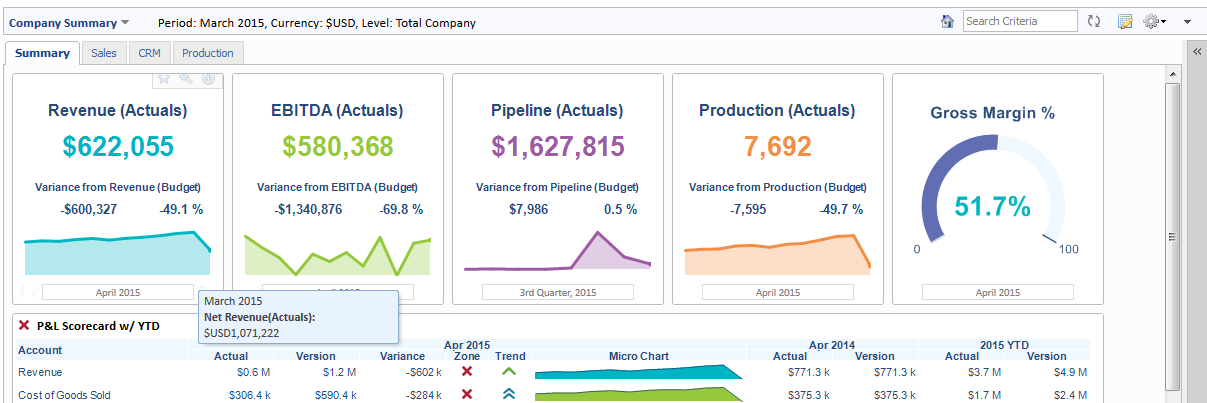This screenshot has height=403, width=1207.
Task: Click April 2015 period box under Gross Margin
Action: click(998, 292)
